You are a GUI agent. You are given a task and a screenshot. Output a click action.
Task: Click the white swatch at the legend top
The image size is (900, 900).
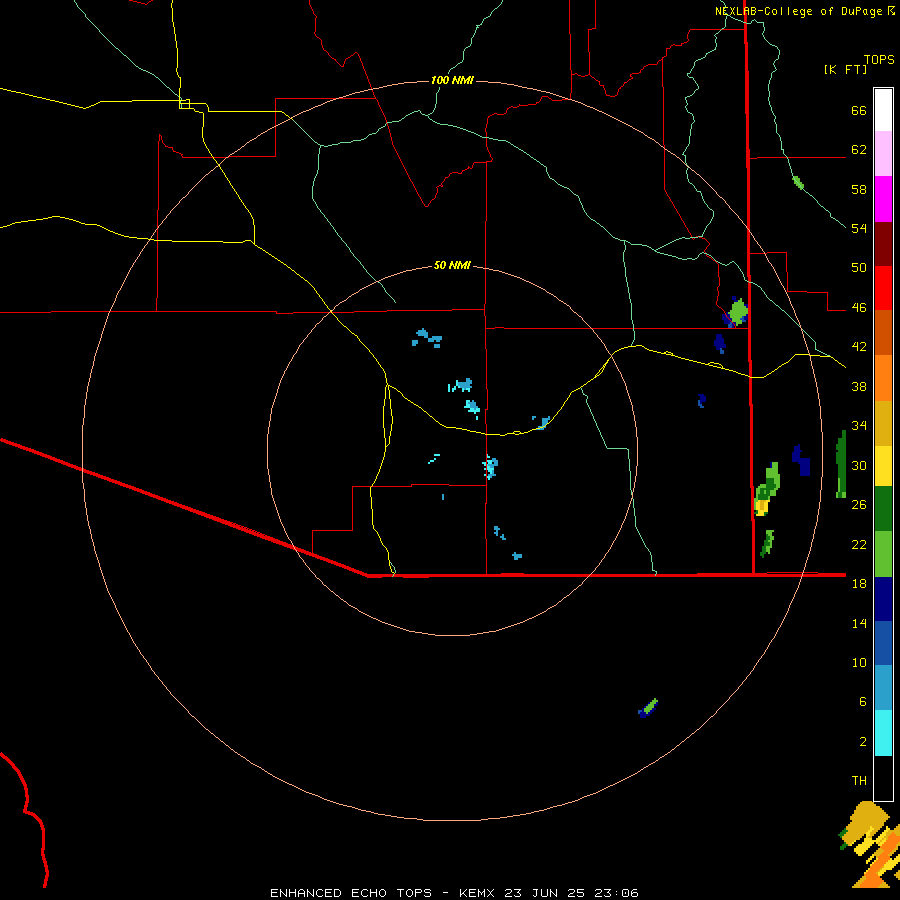883,110
